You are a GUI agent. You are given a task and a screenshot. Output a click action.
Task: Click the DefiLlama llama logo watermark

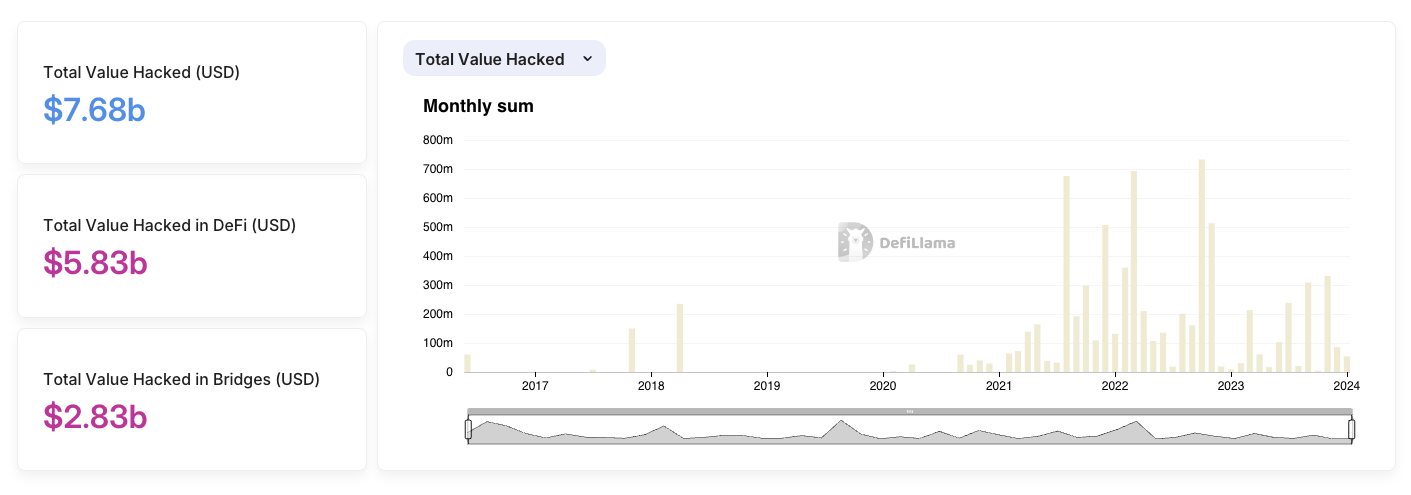tap(855, 242)
